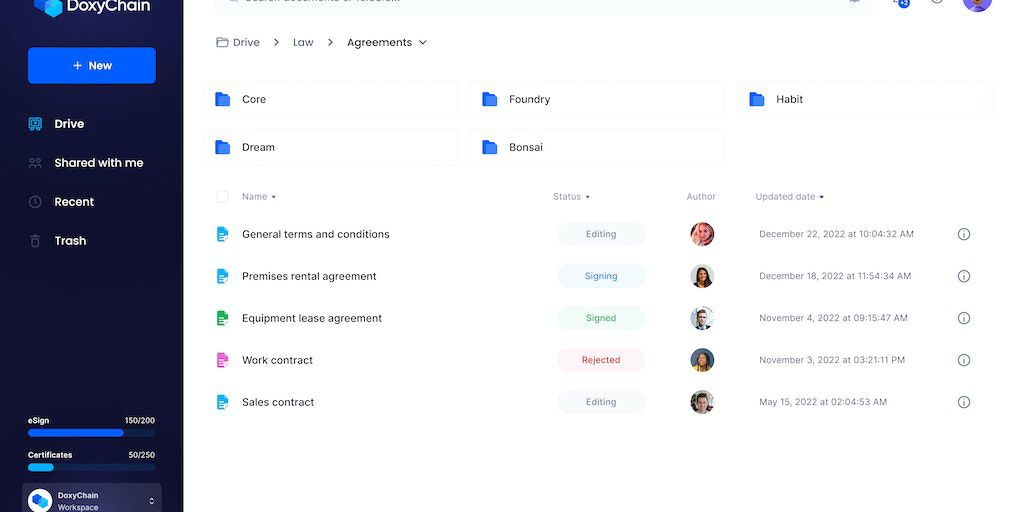Click the Certificates usage progress bar
Viewport: 1024px width, 512px height.
pos(91,467)
